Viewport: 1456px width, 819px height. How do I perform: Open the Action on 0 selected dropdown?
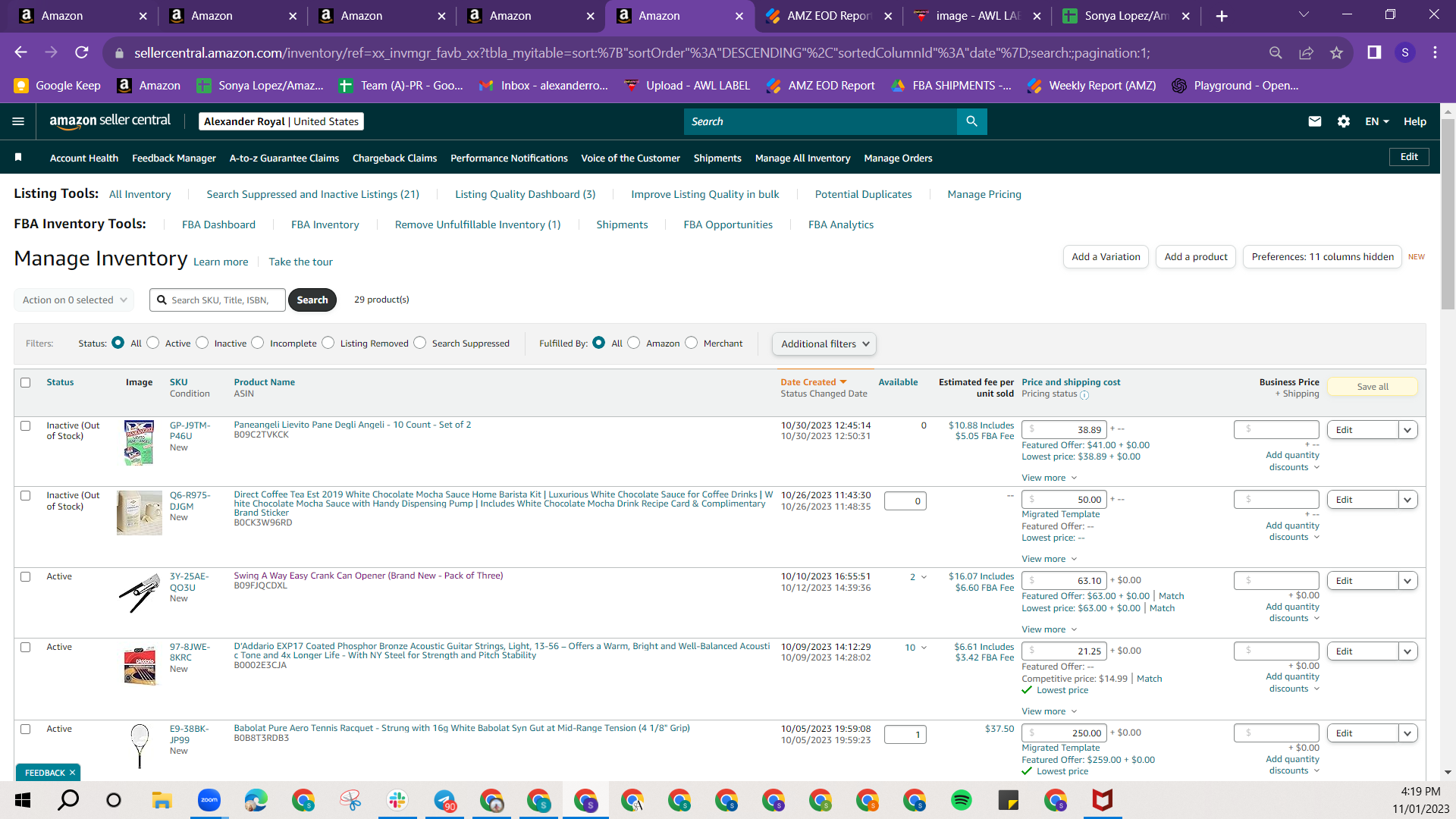click(74, 300)
